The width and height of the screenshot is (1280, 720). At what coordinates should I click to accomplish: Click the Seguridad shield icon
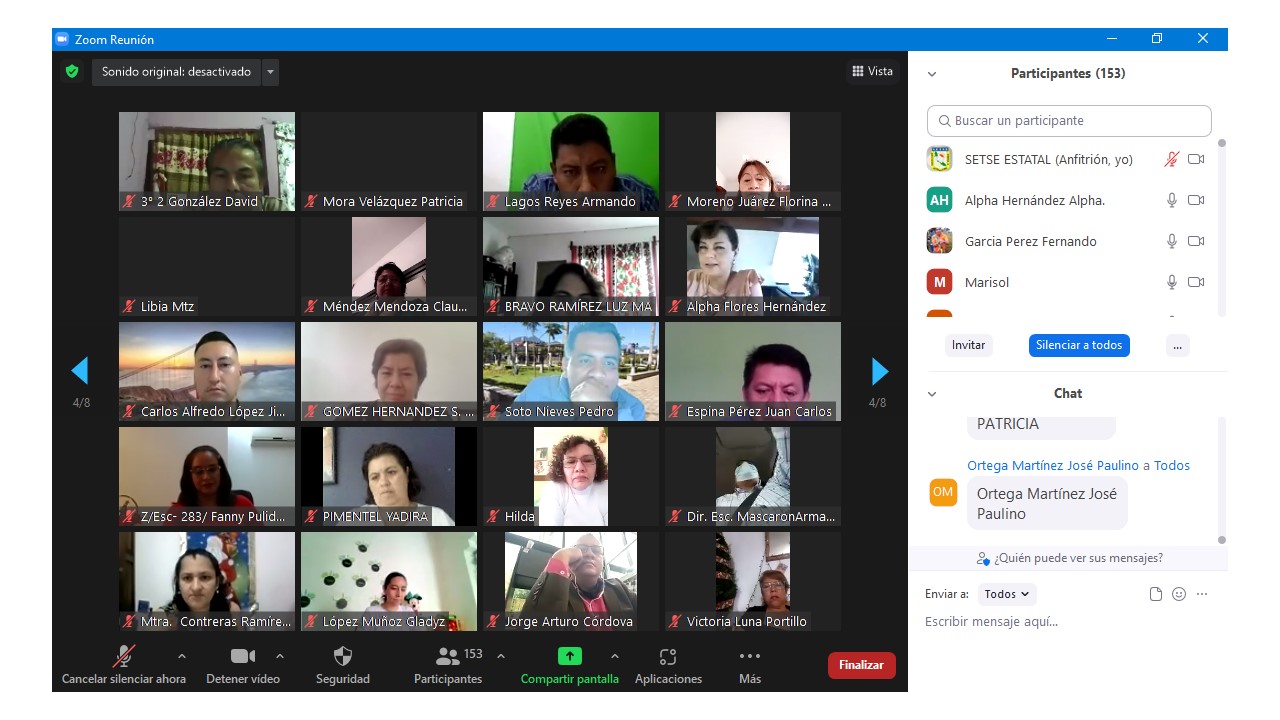pyautogui.click(x=343, y=656)
